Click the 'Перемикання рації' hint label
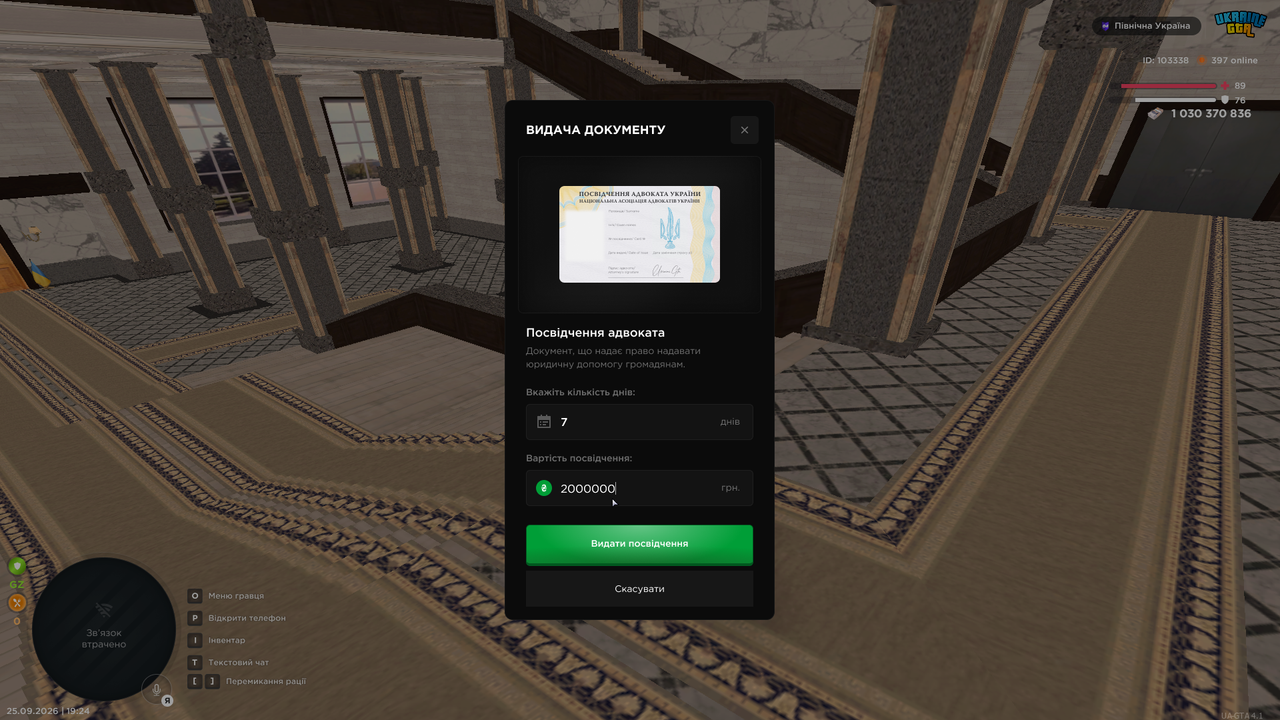This screenshot has height=720, width=1280. pyautogui.click(x=266, y=681)
